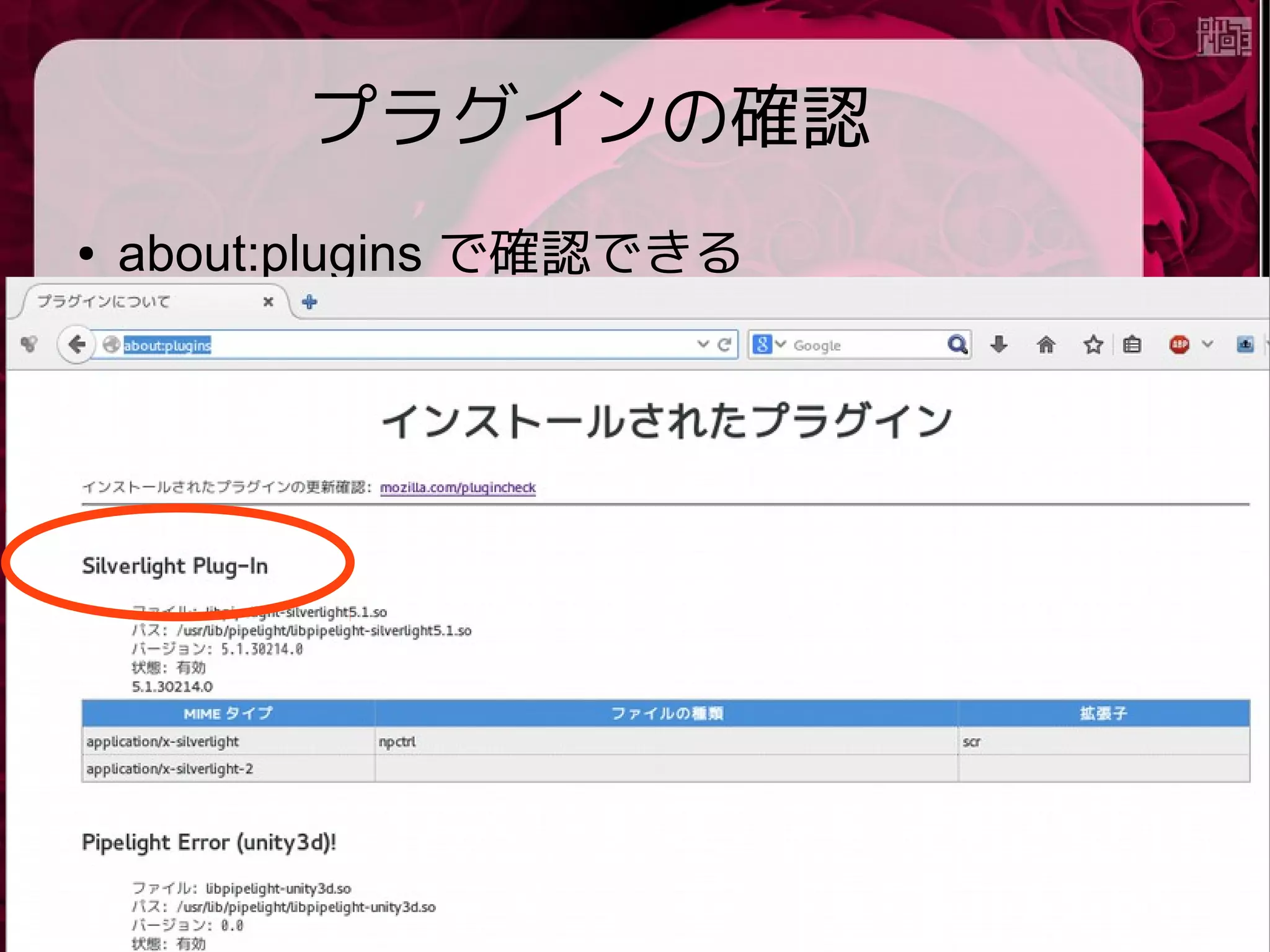This screenshot has width=1270, height=952.
Task: Click the back navigation arrow
Action: point(77,344)
